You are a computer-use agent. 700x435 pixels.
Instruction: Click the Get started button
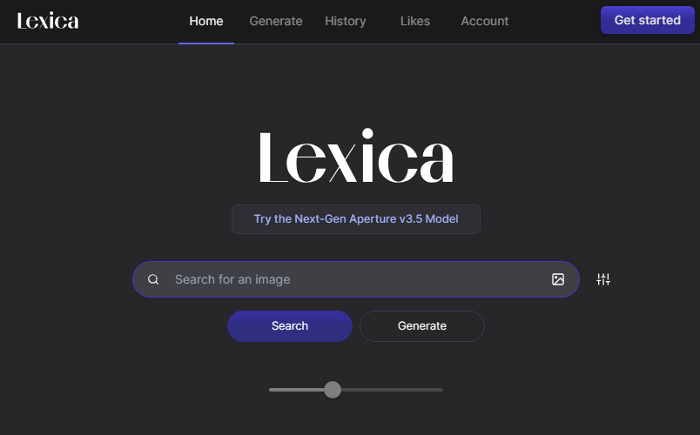[x=647, y=20]
